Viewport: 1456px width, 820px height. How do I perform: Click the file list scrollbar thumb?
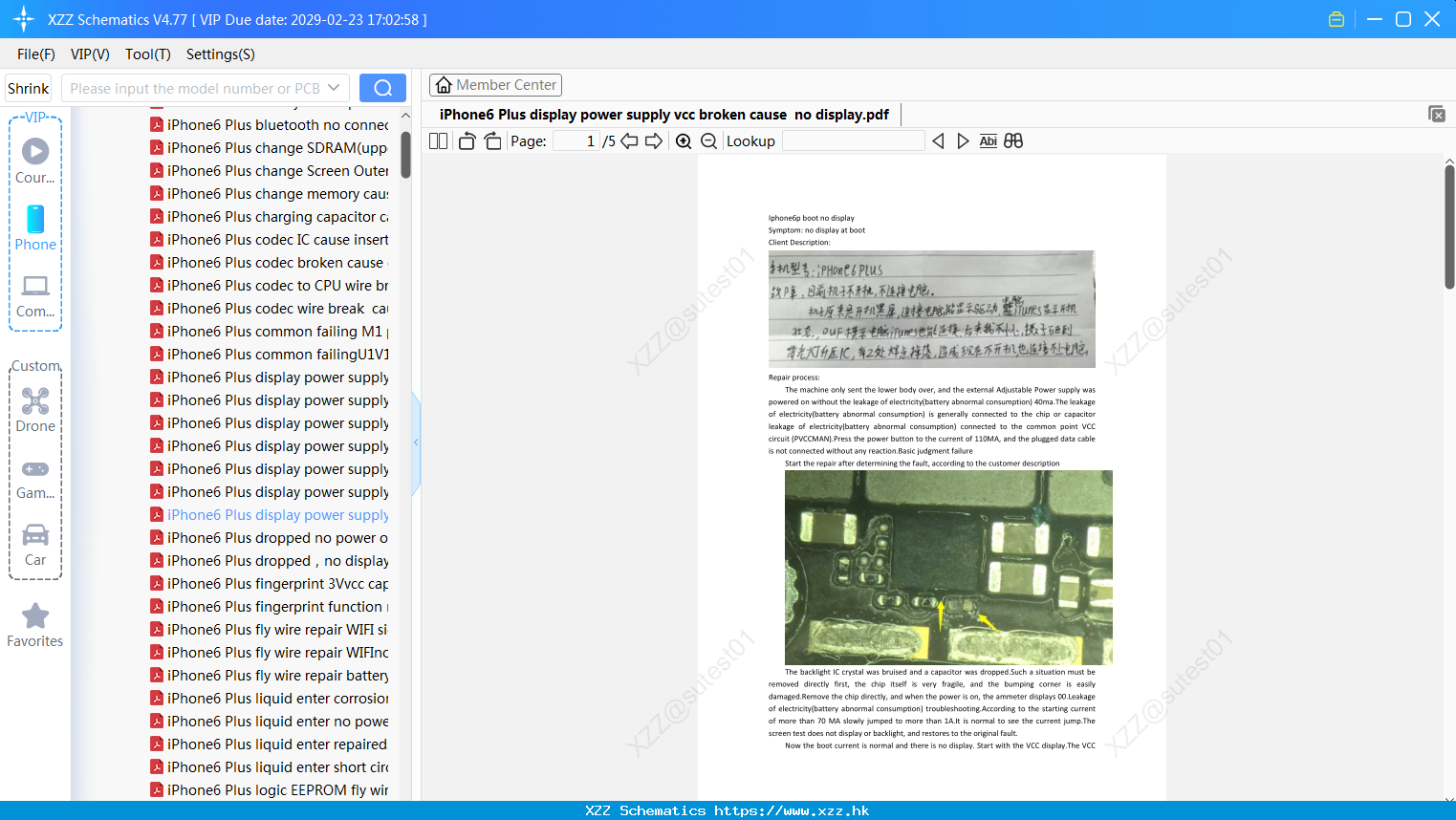pyautogui.click(x=405, y=154)
